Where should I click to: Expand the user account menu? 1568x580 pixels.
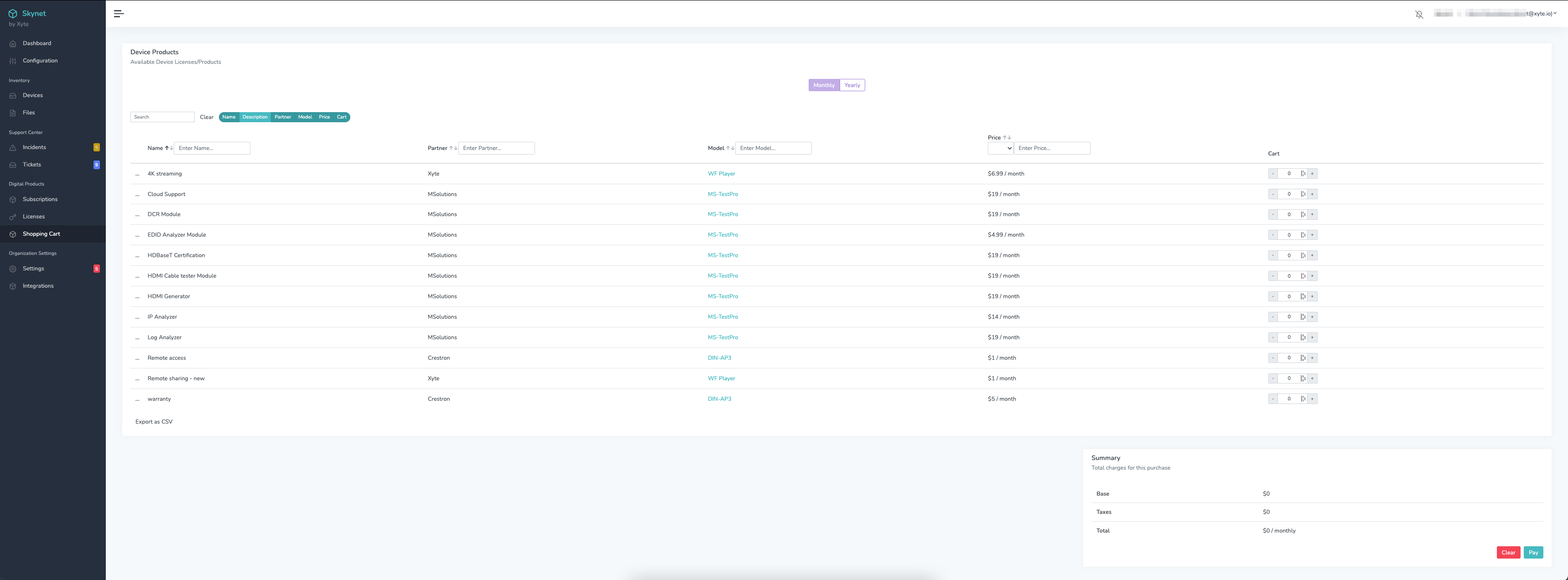click(1555, 13)
